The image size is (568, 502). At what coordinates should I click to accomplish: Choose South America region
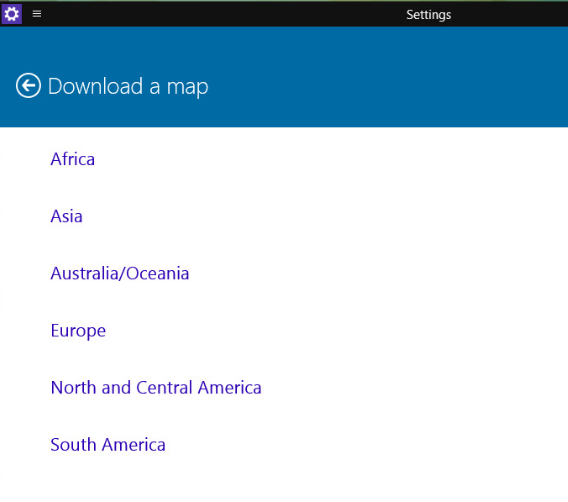pos(108,445)
